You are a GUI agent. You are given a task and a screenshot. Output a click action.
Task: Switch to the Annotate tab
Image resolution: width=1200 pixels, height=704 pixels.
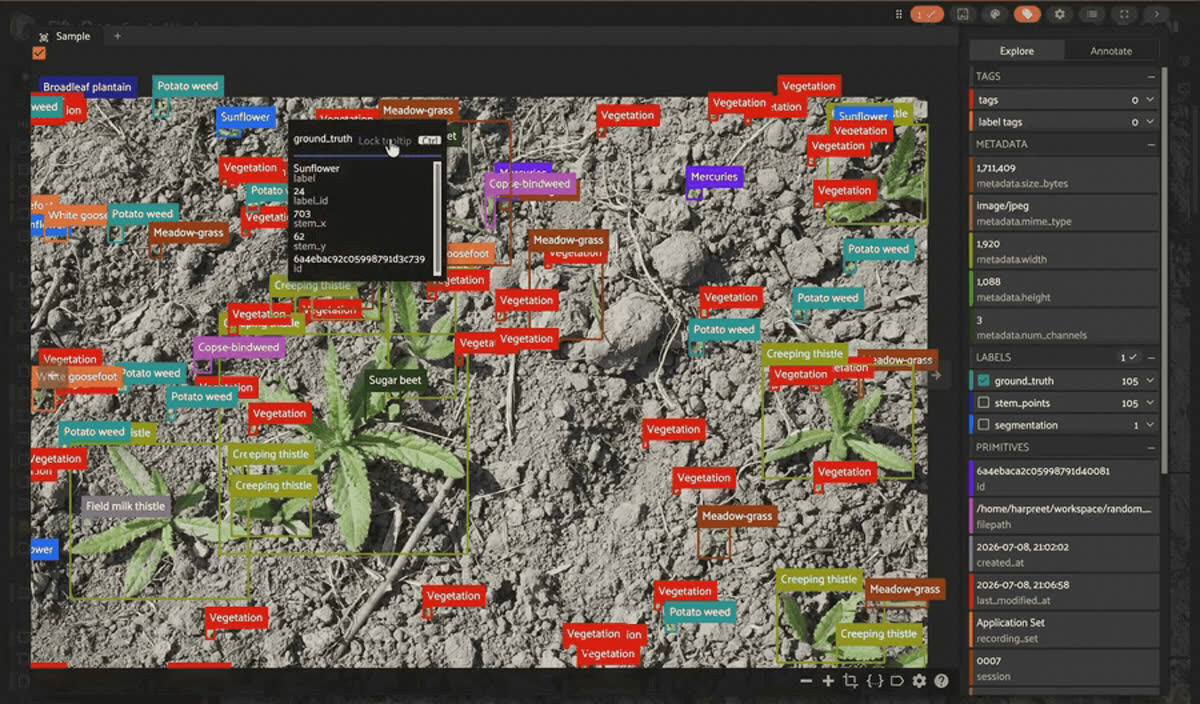click(x=1111, y=51)
